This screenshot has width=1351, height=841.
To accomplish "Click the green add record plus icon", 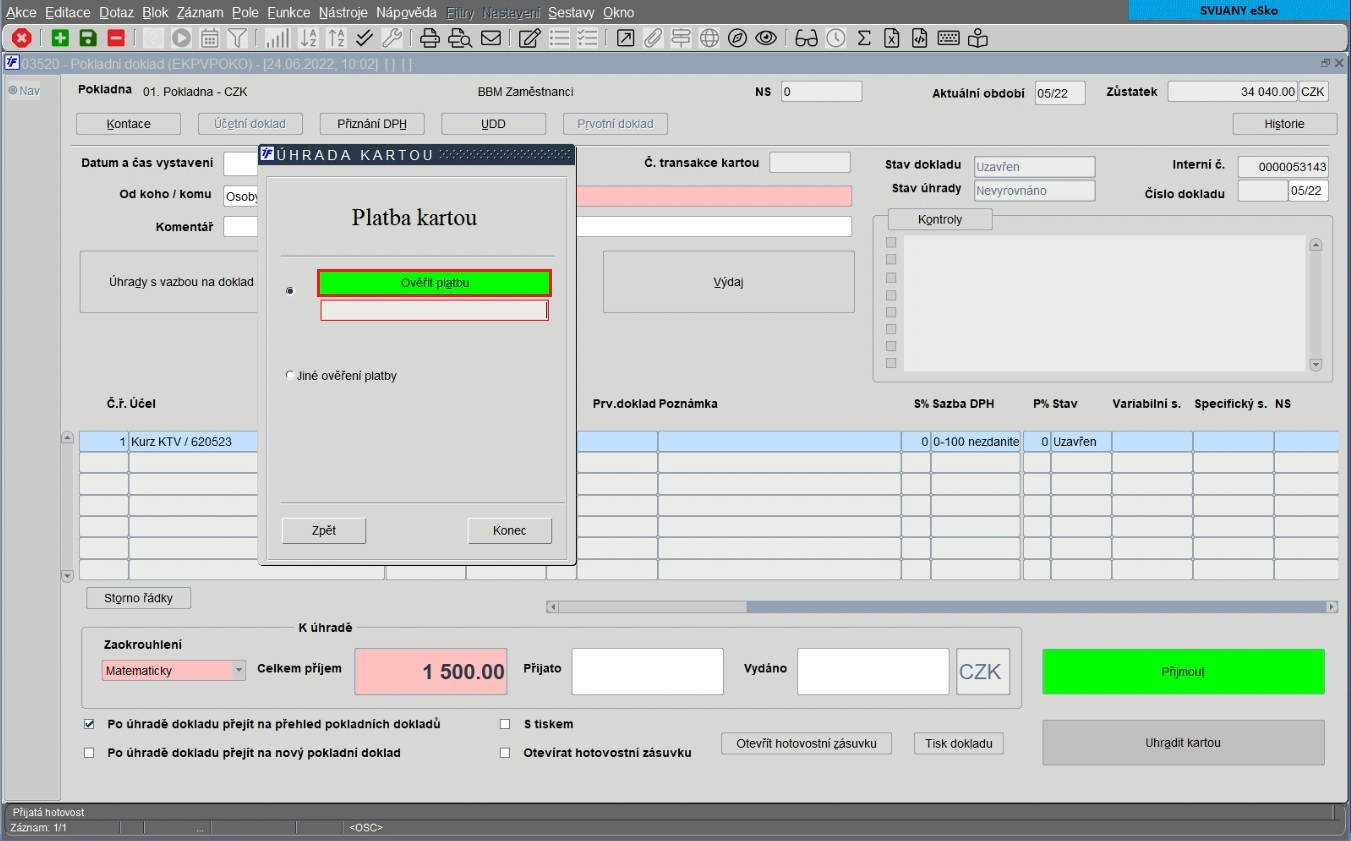I will [60, 39].
